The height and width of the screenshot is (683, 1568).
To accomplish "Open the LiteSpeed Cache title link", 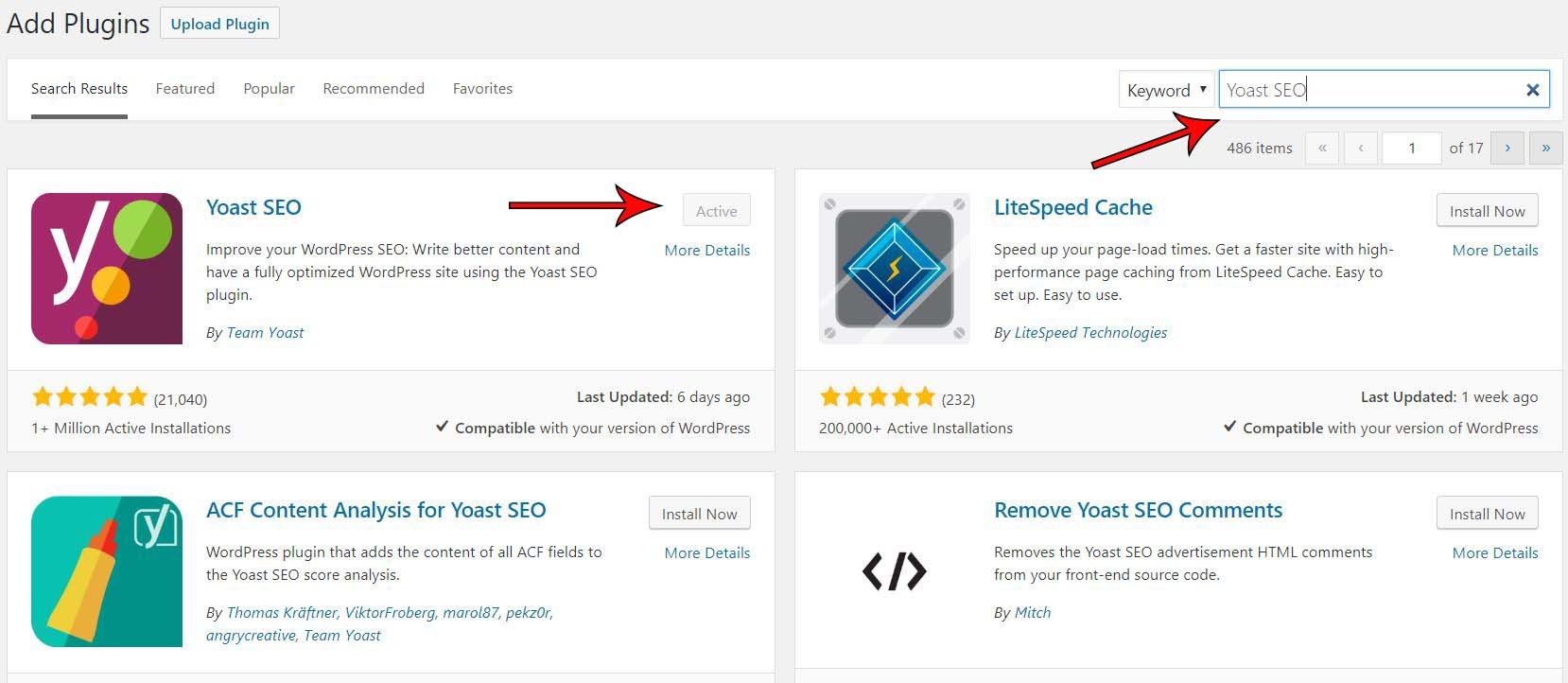I will click(1073, 207).
